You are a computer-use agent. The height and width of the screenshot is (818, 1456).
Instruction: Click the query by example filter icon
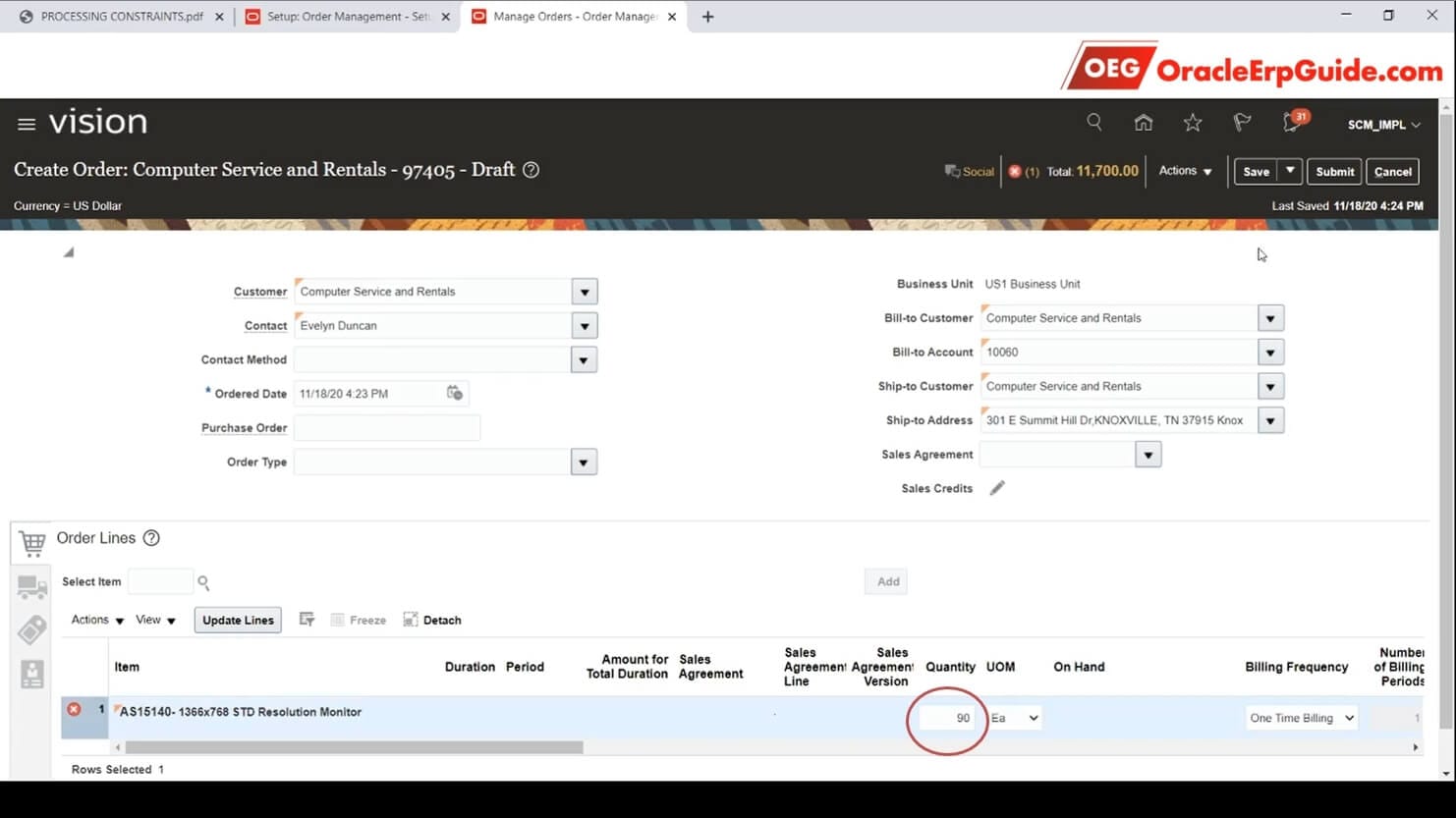click(307, 620)
